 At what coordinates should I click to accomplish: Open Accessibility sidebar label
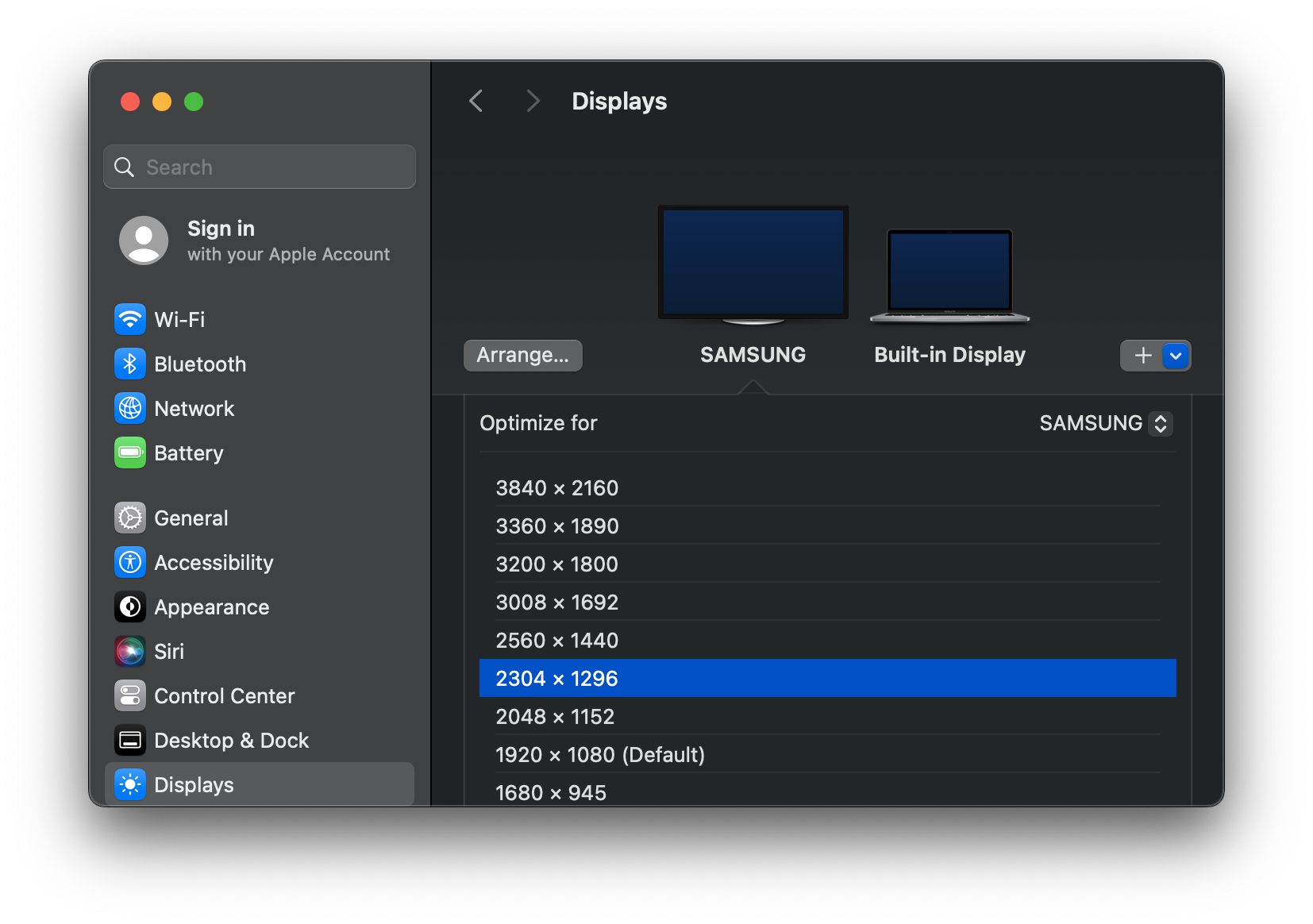point(214,562)
